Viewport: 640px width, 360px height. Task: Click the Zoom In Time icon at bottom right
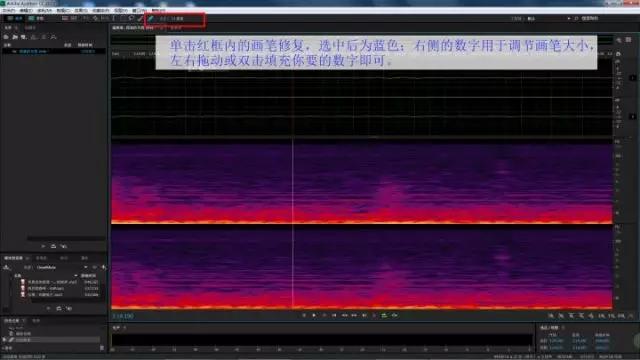pyautogui.click(x=571, y=316)
